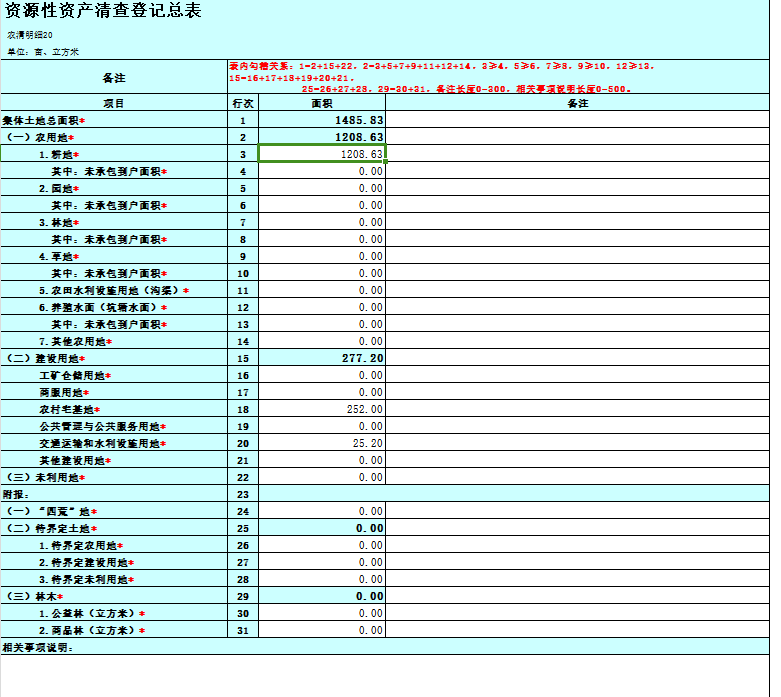Click the （二）建设用地 row label
This screenshot has width=781, height=697.
coord(45,358)
